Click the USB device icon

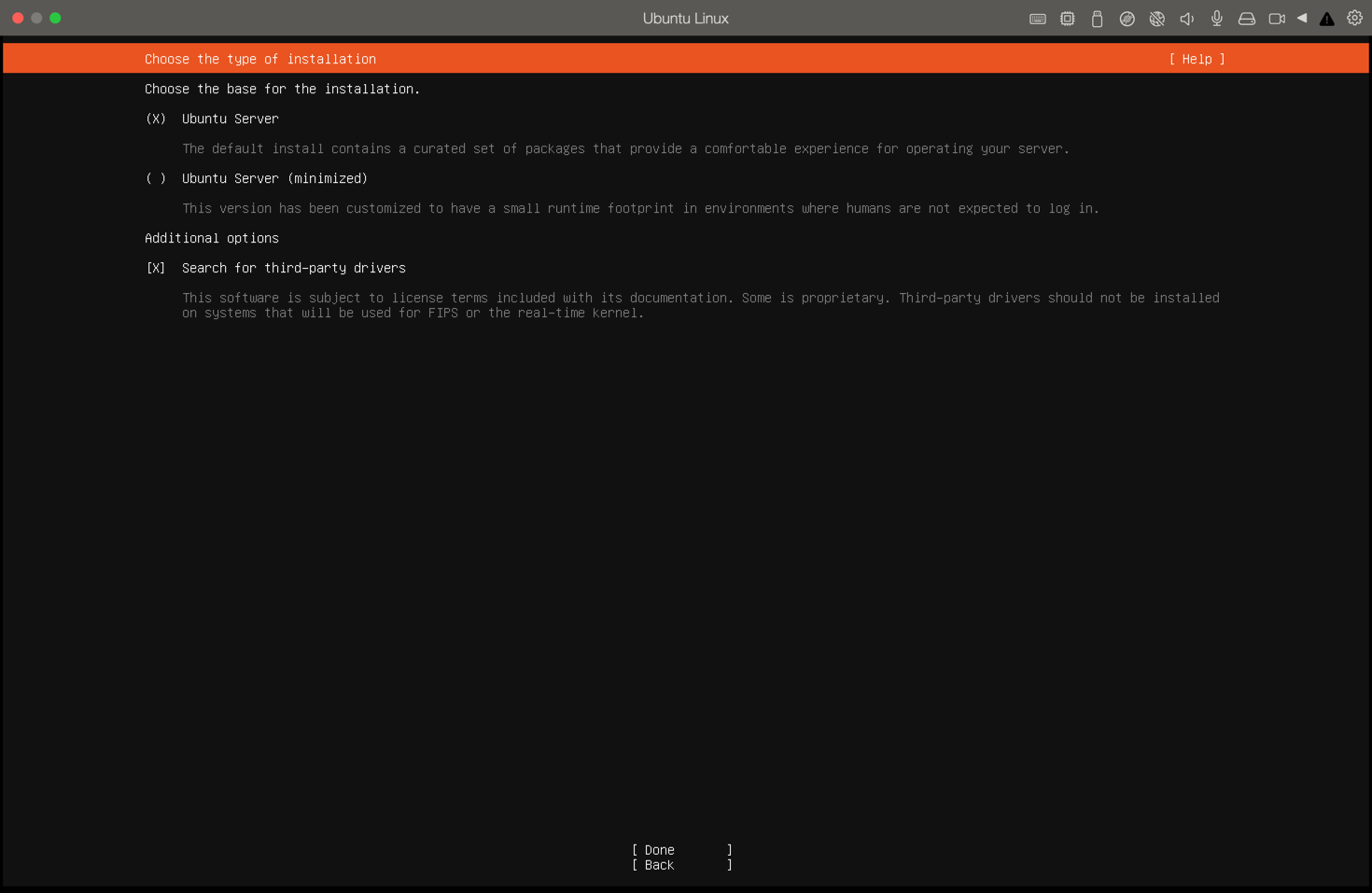click(x=1097, y=19)
